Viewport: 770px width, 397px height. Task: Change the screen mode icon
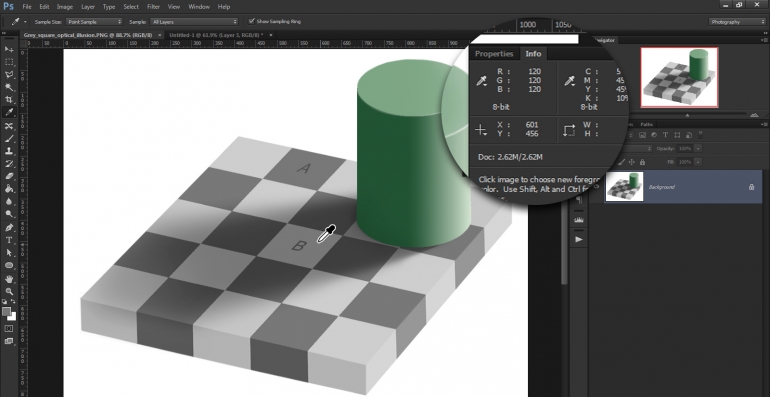[9, 340]
